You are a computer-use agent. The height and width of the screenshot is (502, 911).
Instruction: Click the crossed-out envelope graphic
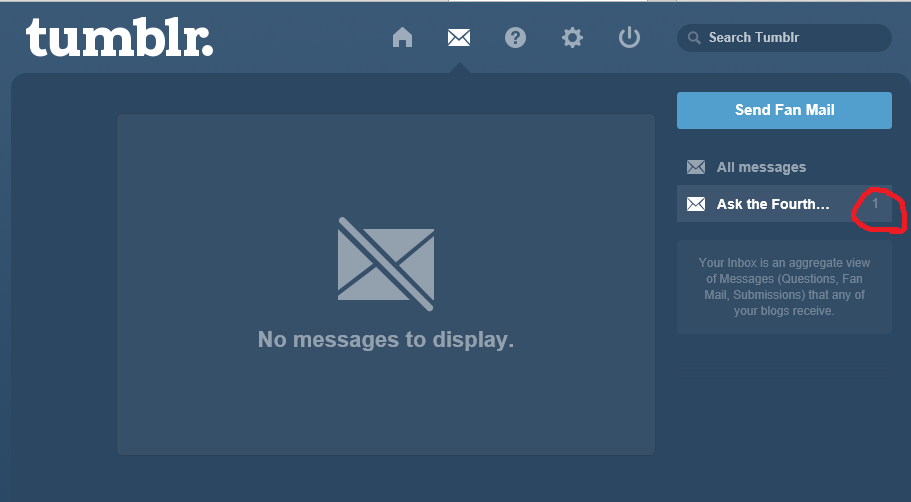(386, 259)
